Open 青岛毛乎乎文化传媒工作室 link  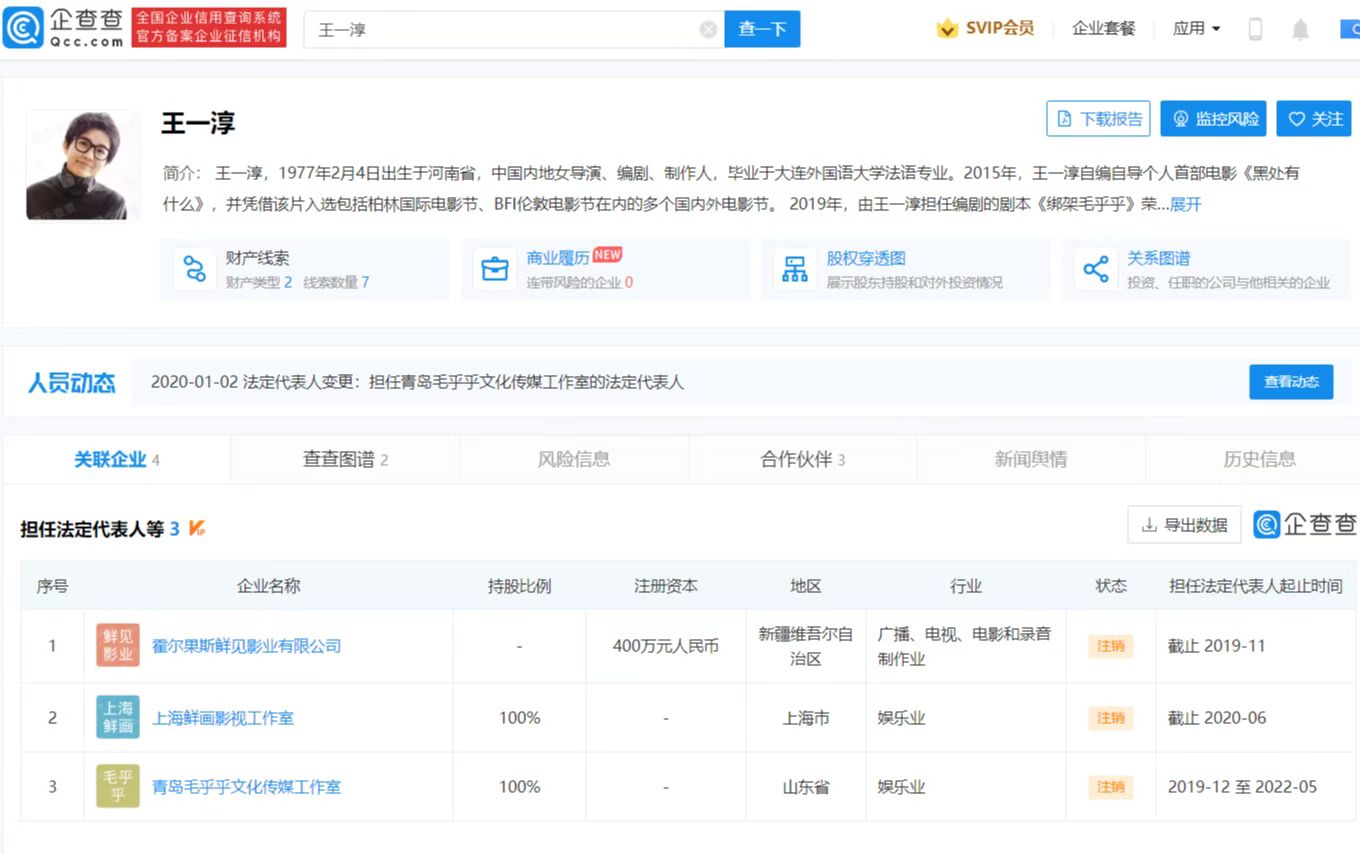tap(247, 787)
